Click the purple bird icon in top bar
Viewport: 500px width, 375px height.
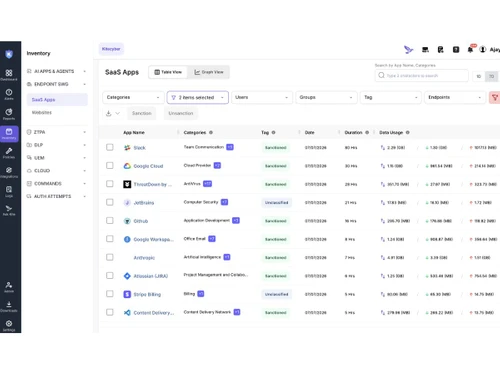pos(408,50)
